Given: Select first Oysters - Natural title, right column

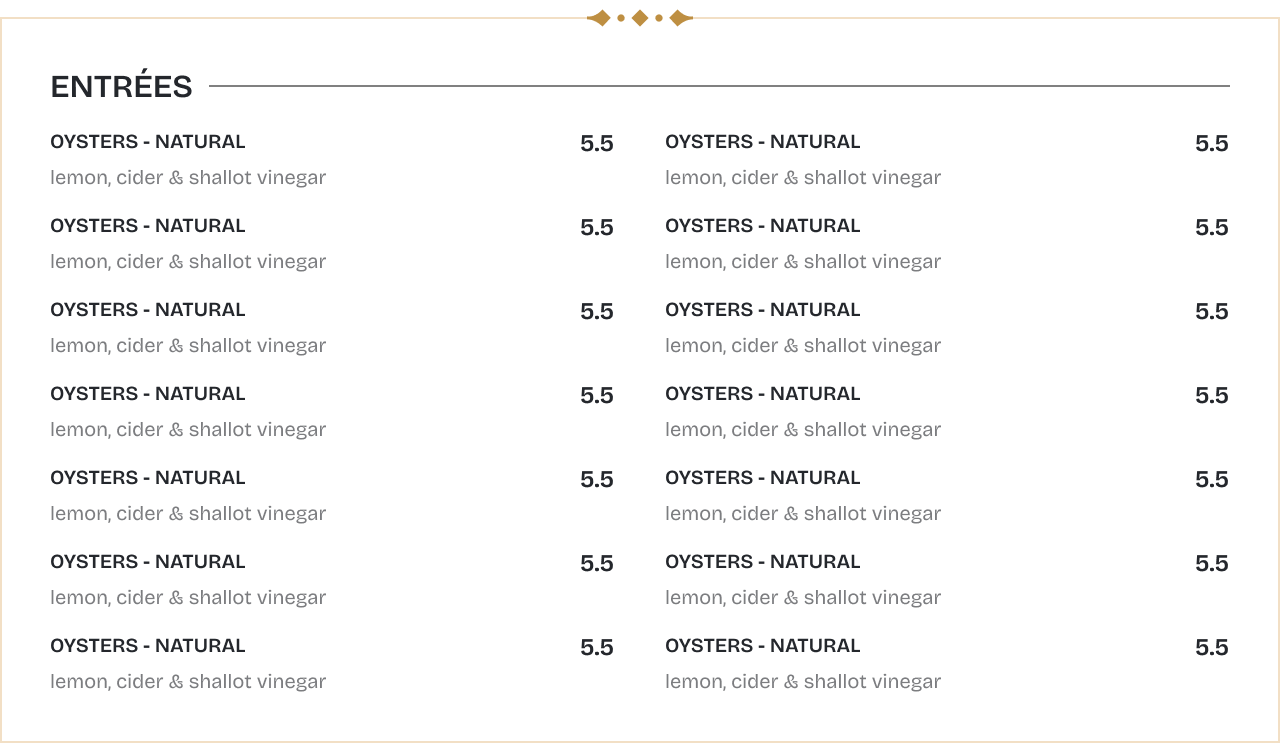Looking at the screenshot, I should (x=762, y=142).
